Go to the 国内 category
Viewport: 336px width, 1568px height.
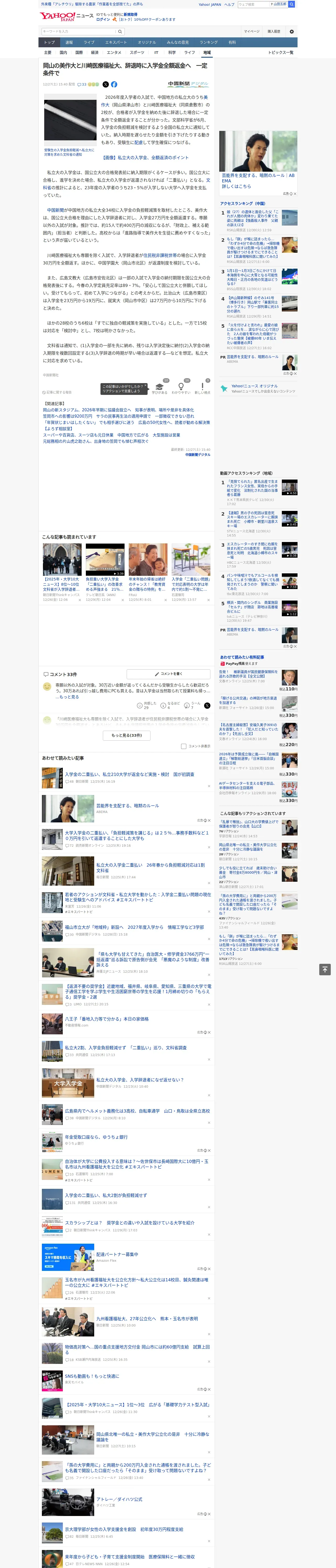coord(63,52)
